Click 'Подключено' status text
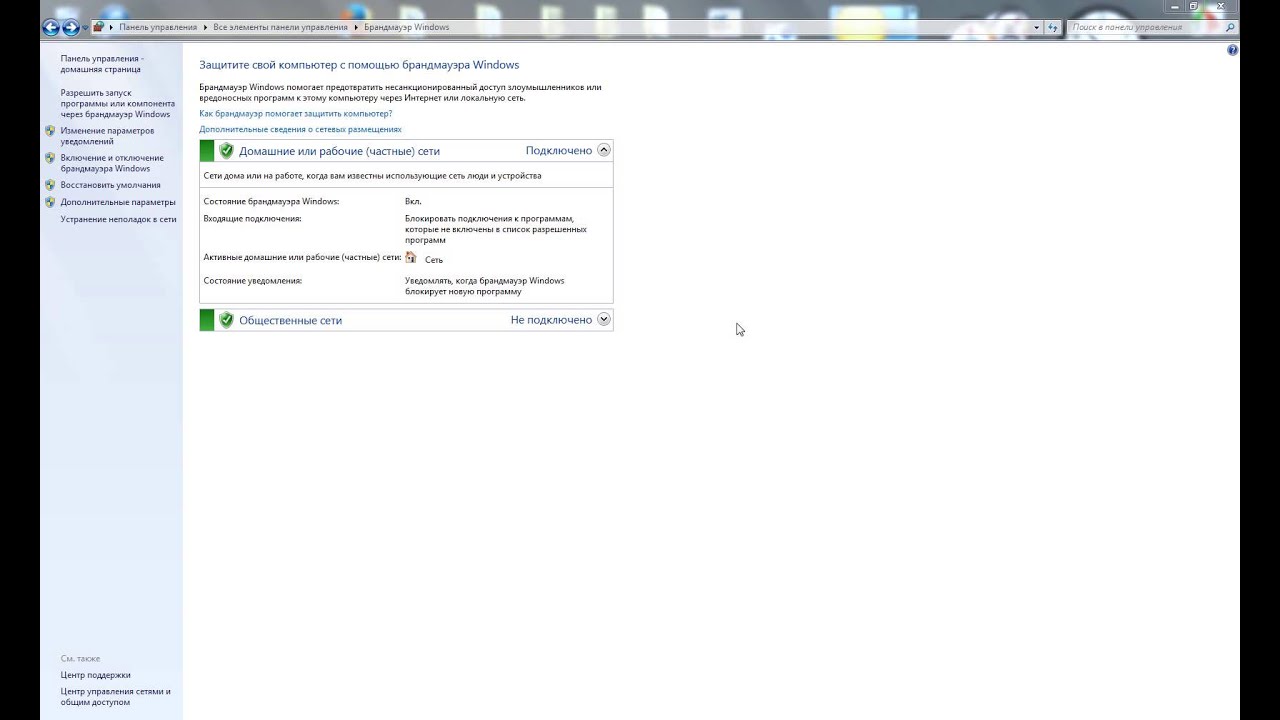This screenshot has width=1280, height=720. (559, 151)
